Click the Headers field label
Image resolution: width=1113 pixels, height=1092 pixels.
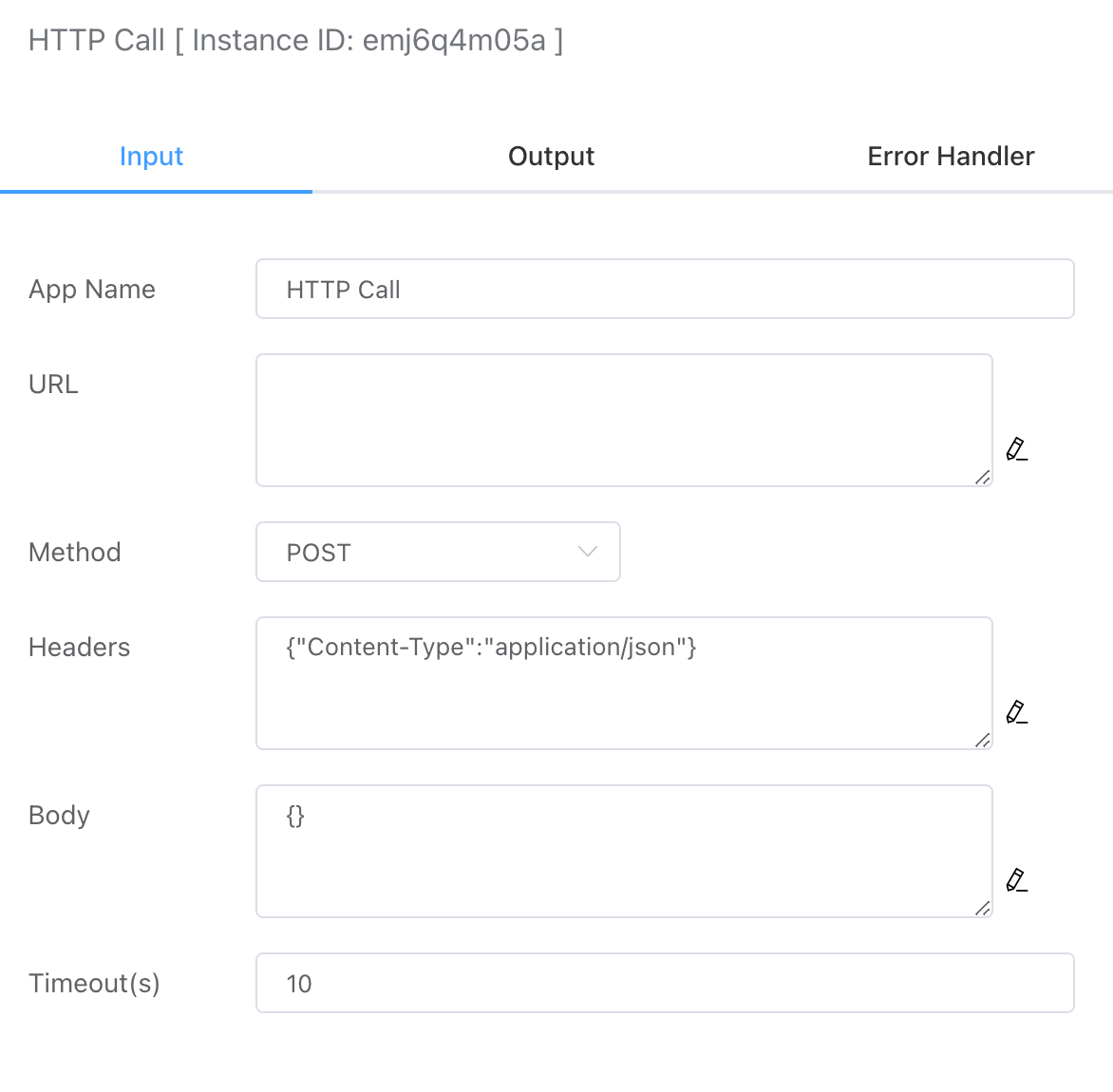(x=80, y=648)
